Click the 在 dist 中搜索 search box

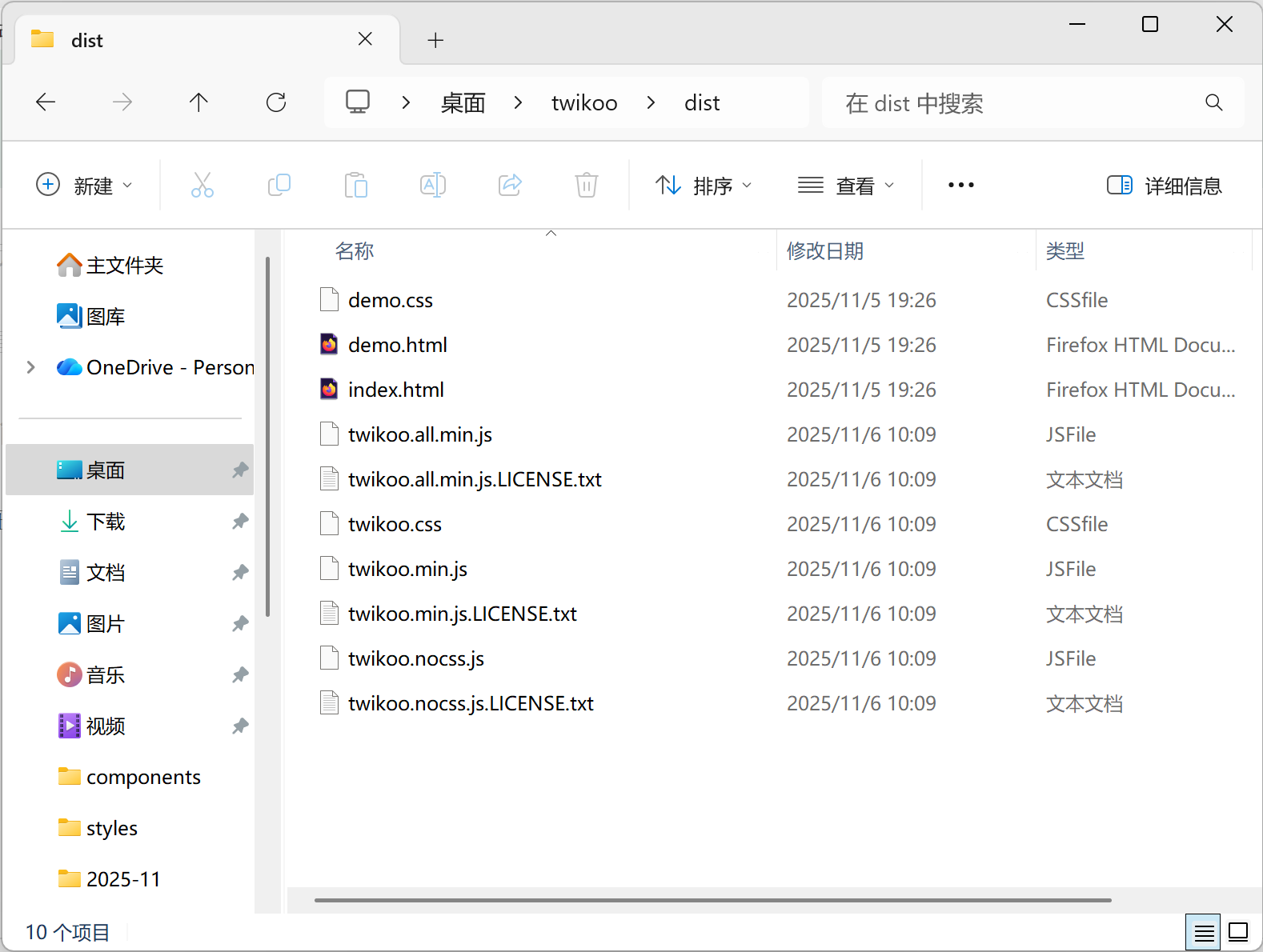[1032, 102]
